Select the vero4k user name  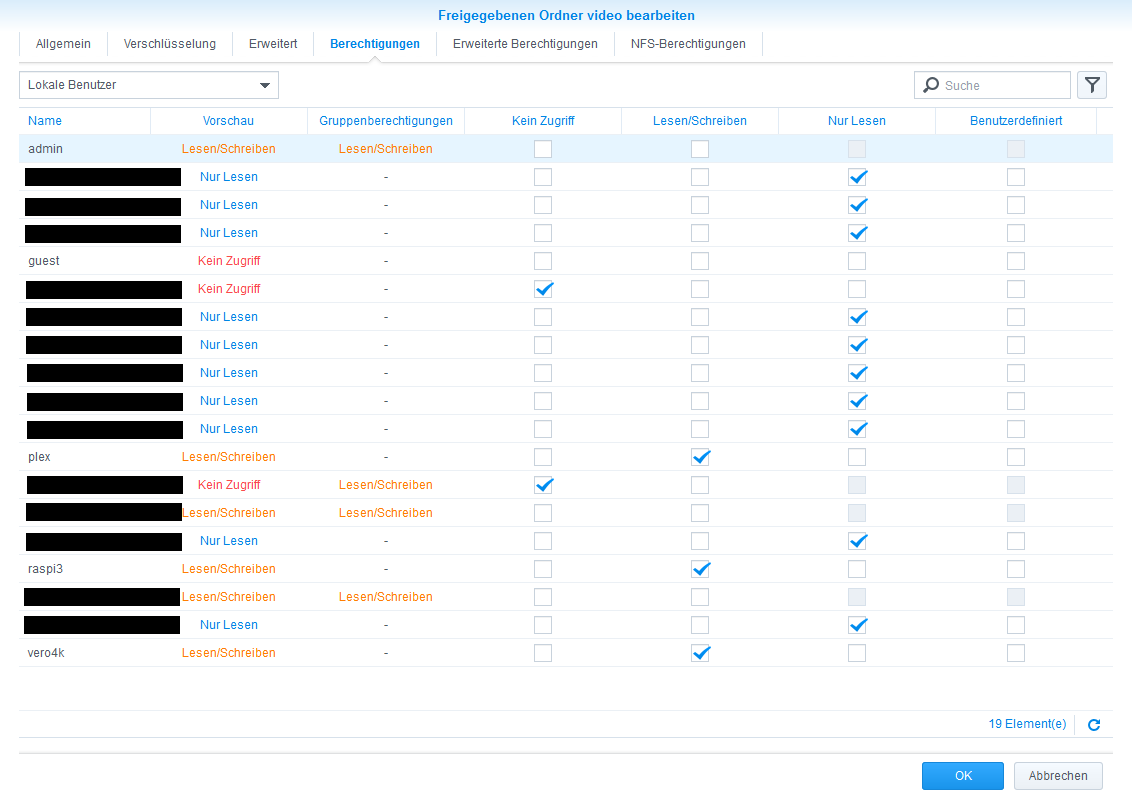46,653
